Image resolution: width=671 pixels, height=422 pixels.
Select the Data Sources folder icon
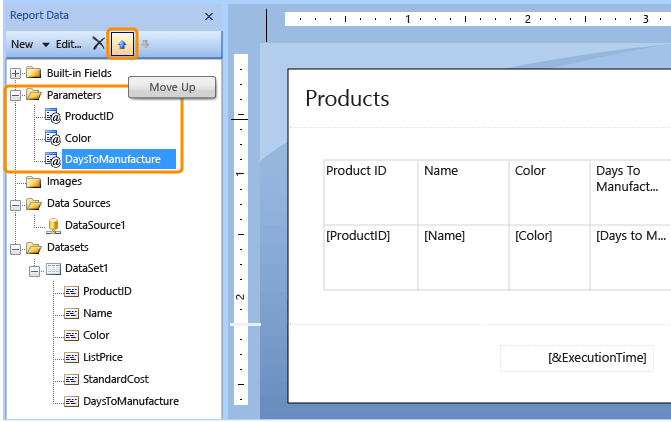coord(33,203)
